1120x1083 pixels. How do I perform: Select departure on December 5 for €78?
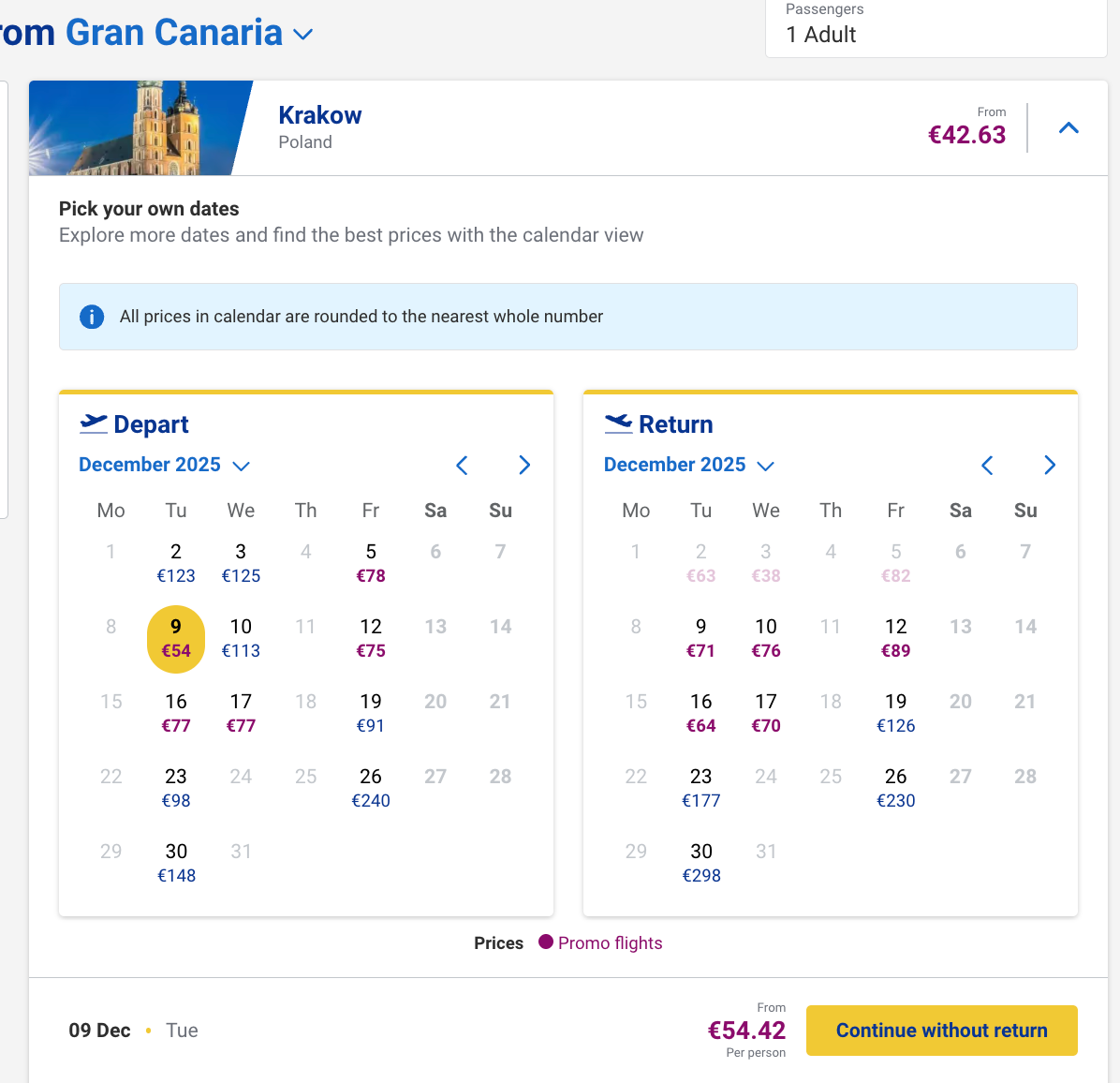click(x=371, y=563)
